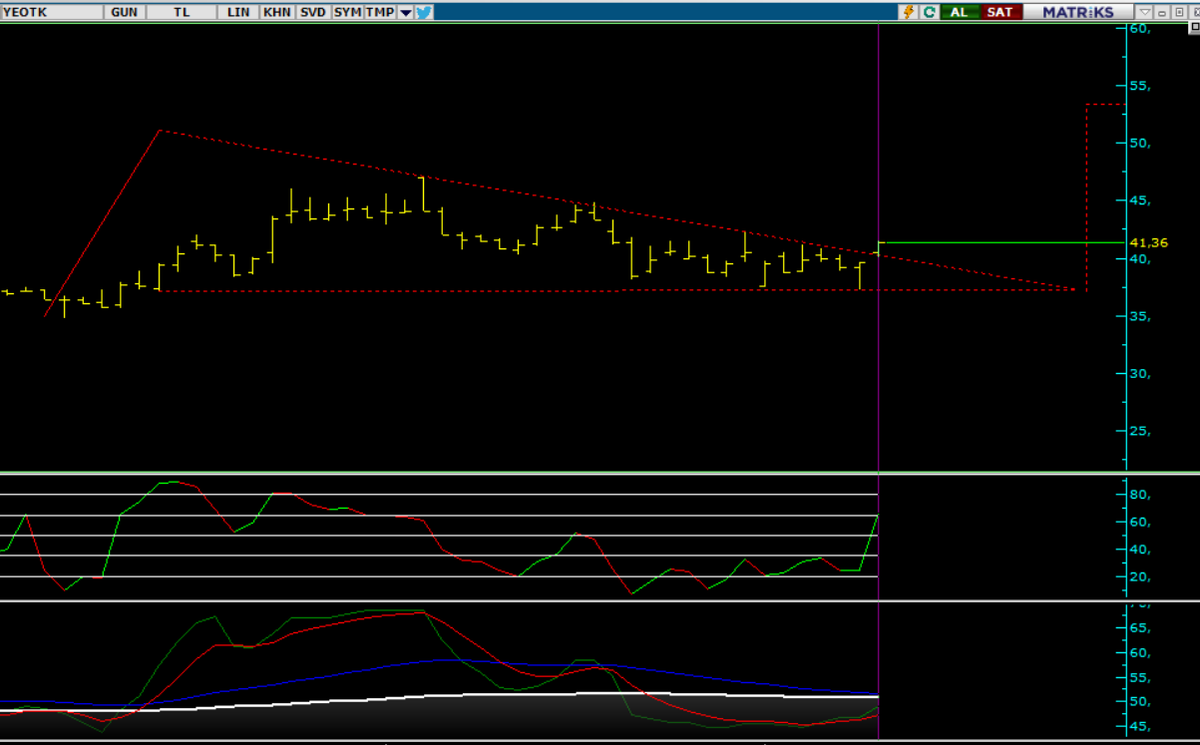Screen dimensions: 1200x745
Task: Toggle the LIN scale button
Action: [238, 12]
